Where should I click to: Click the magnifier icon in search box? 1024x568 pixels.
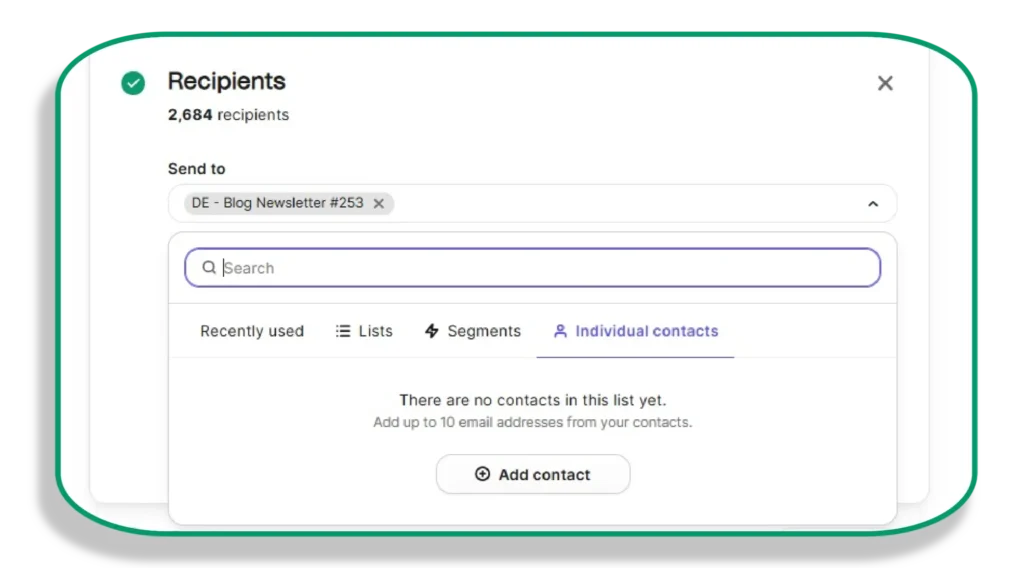[x=208, y=268]
